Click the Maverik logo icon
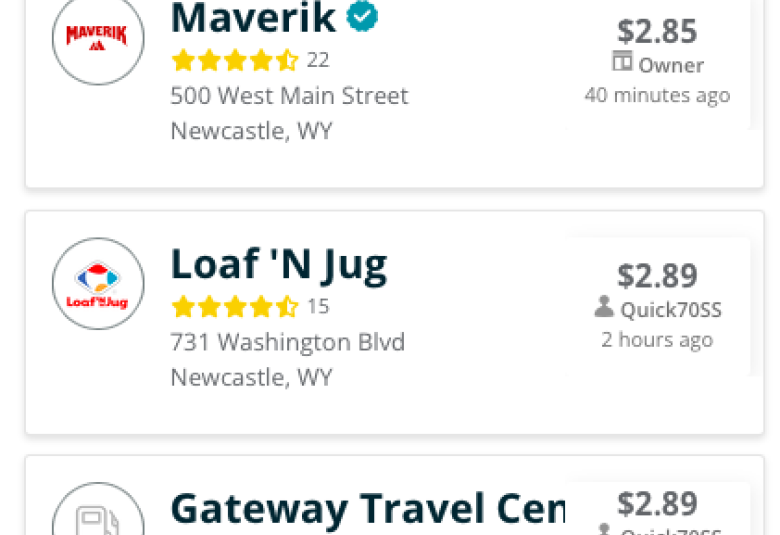 (x=98, y=39)
